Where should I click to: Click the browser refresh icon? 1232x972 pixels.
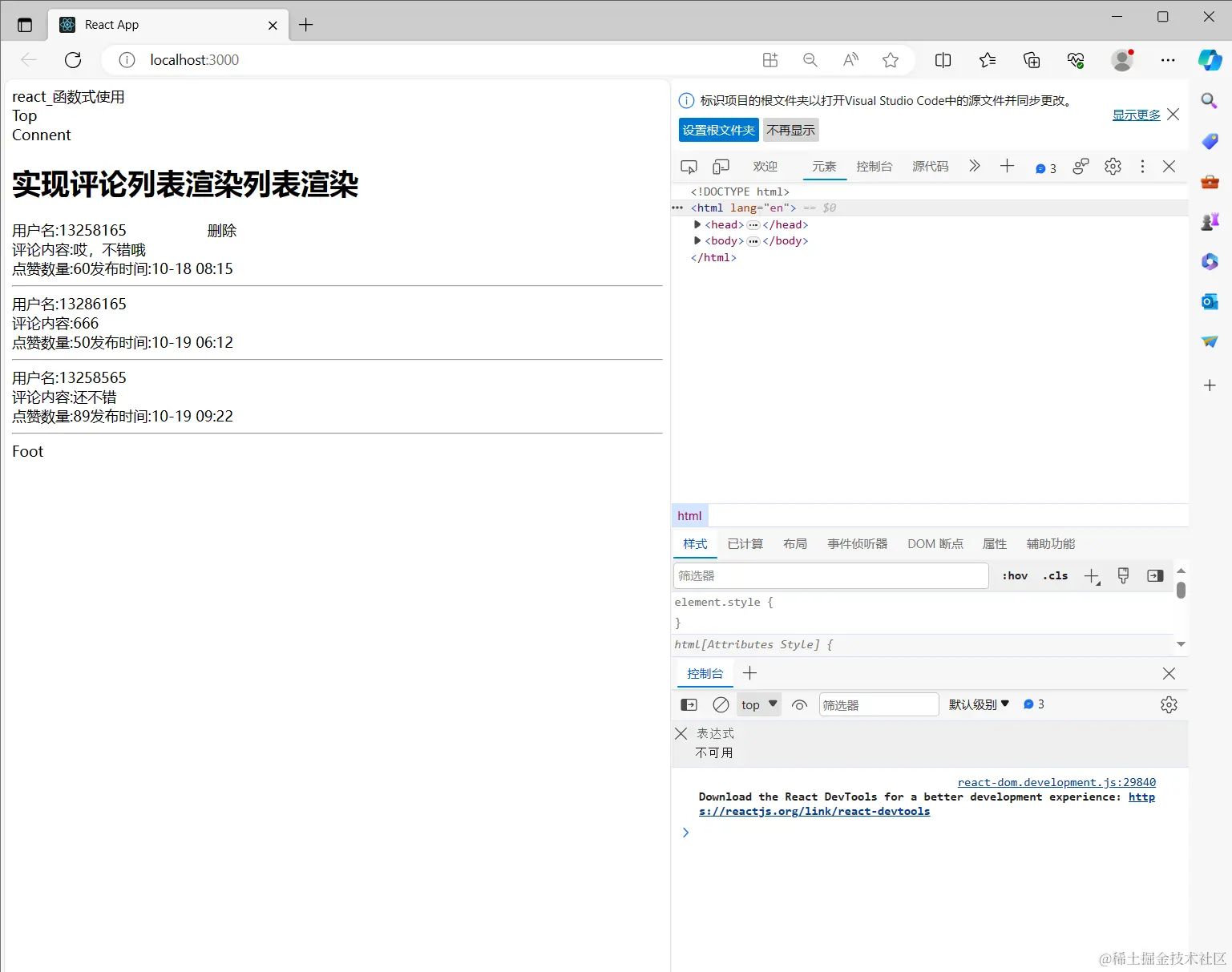coord(73,60)
